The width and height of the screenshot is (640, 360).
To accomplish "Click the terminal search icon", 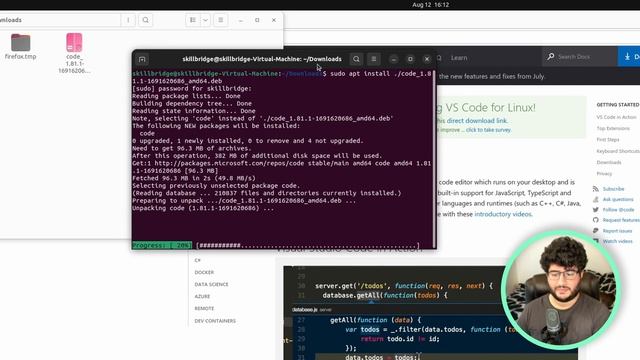I will (x=356, y=59).
